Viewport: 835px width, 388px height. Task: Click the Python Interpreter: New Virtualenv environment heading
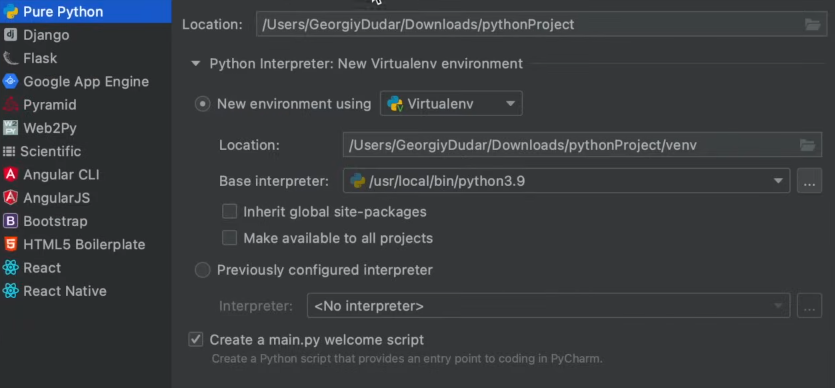pos(366,64)
